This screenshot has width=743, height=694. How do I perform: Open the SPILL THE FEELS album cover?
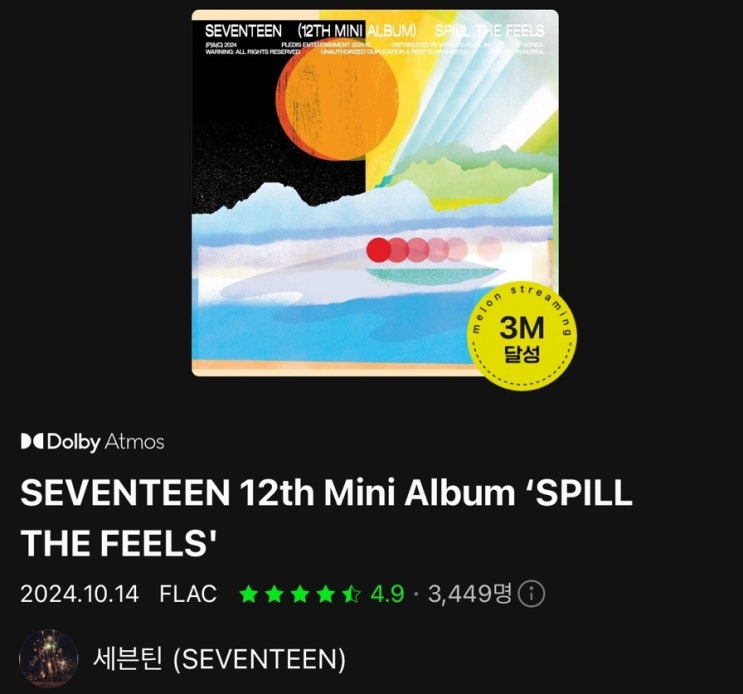tap(375, 193)
